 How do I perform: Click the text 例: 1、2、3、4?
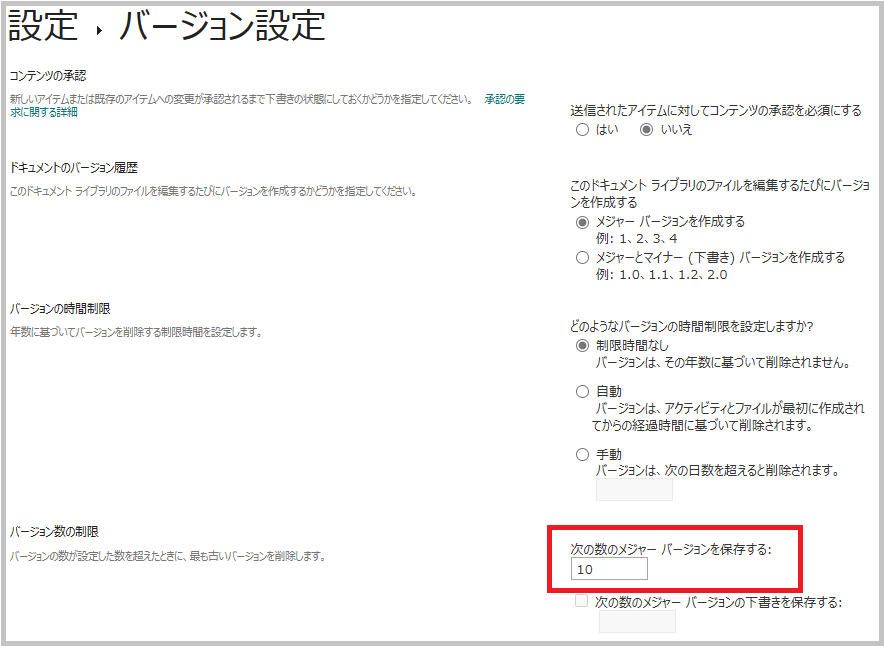coord(637,239)
